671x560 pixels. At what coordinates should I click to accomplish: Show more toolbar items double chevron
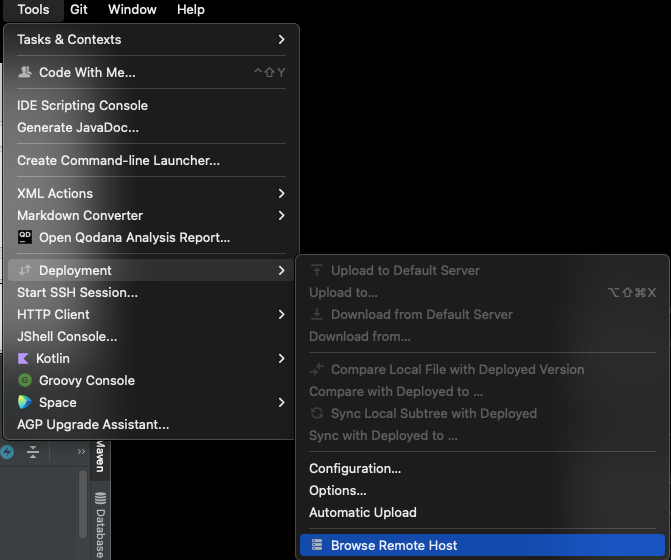click(81, 451)
